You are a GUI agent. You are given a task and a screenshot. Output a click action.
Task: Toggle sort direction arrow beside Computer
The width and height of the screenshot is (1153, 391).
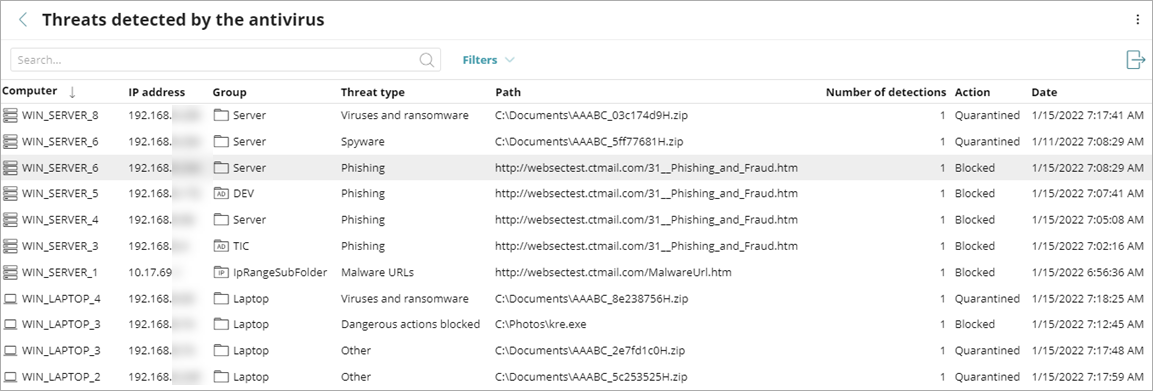(72, 92)
